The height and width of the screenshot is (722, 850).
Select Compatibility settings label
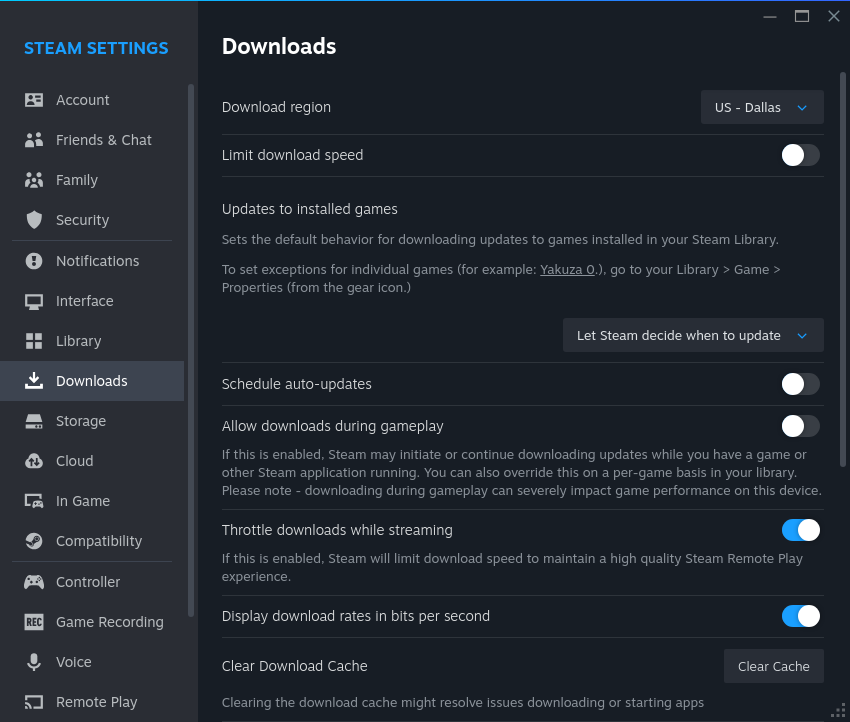[99, 542]
